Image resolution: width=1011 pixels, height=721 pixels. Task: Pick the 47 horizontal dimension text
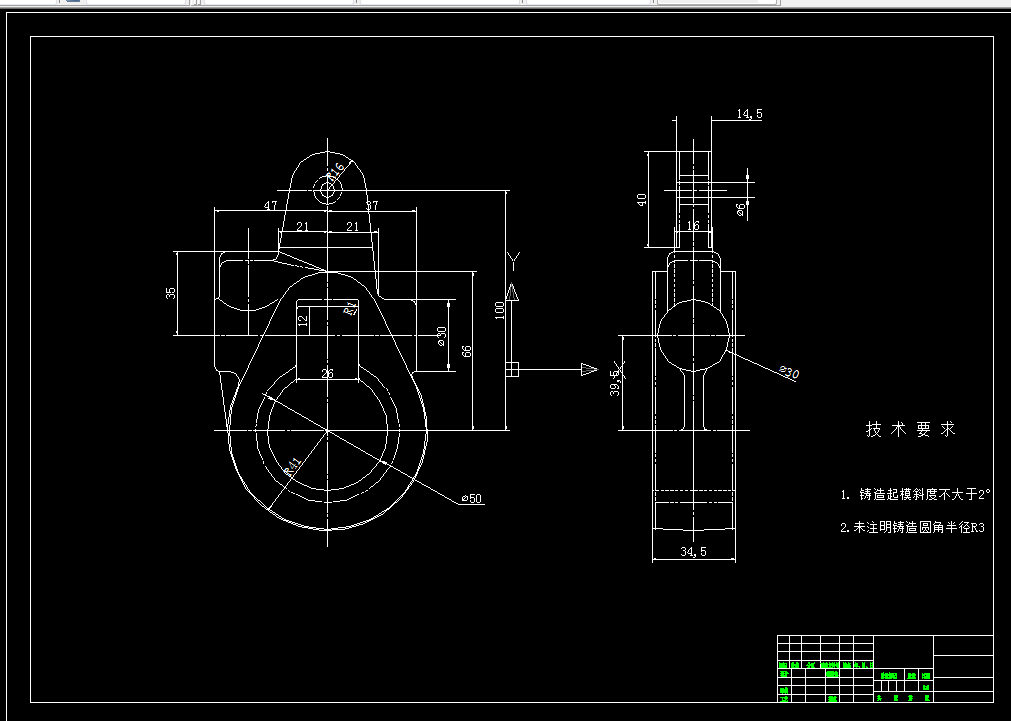(271, 206)
